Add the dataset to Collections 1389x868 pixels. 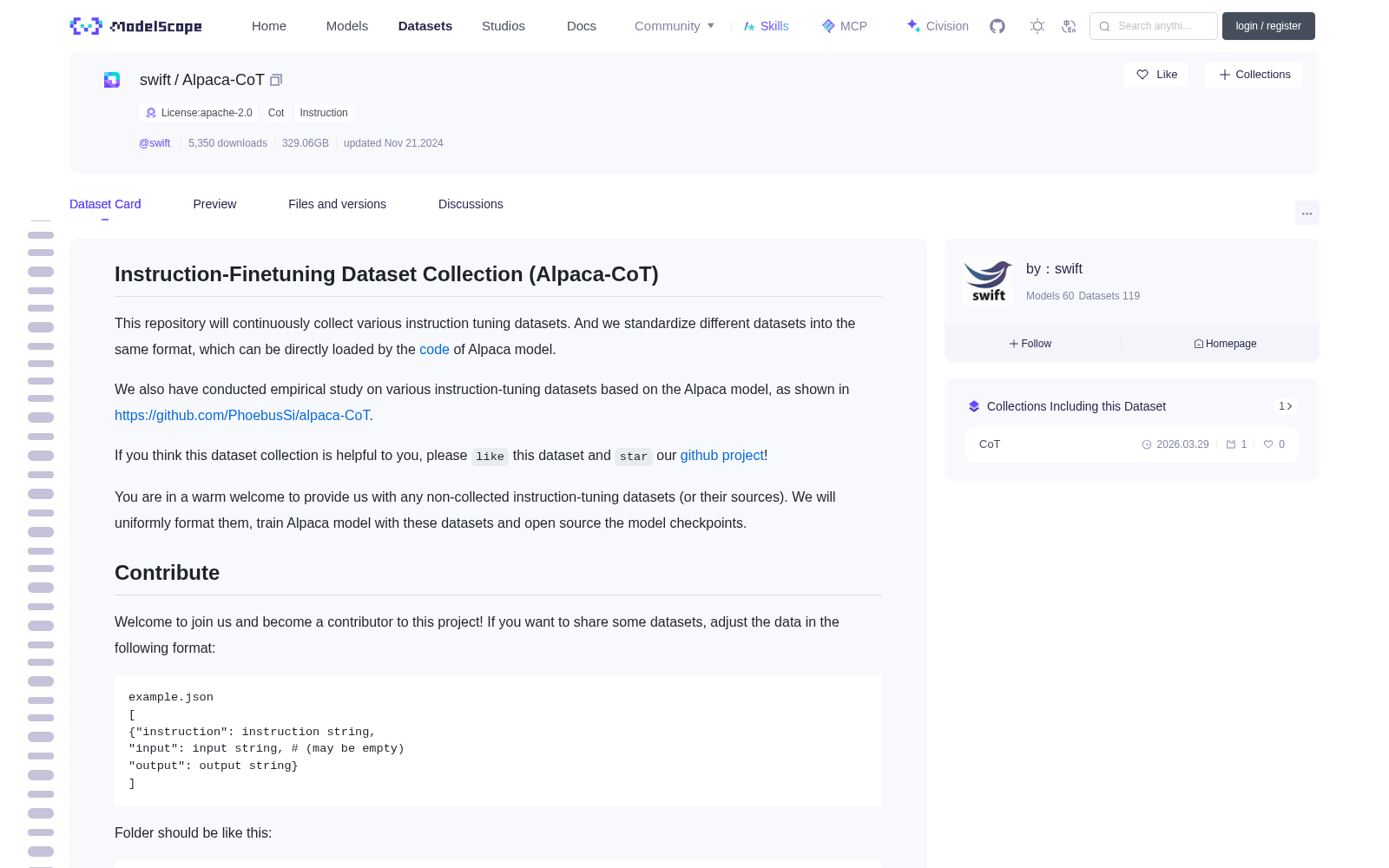[1254, 75]
